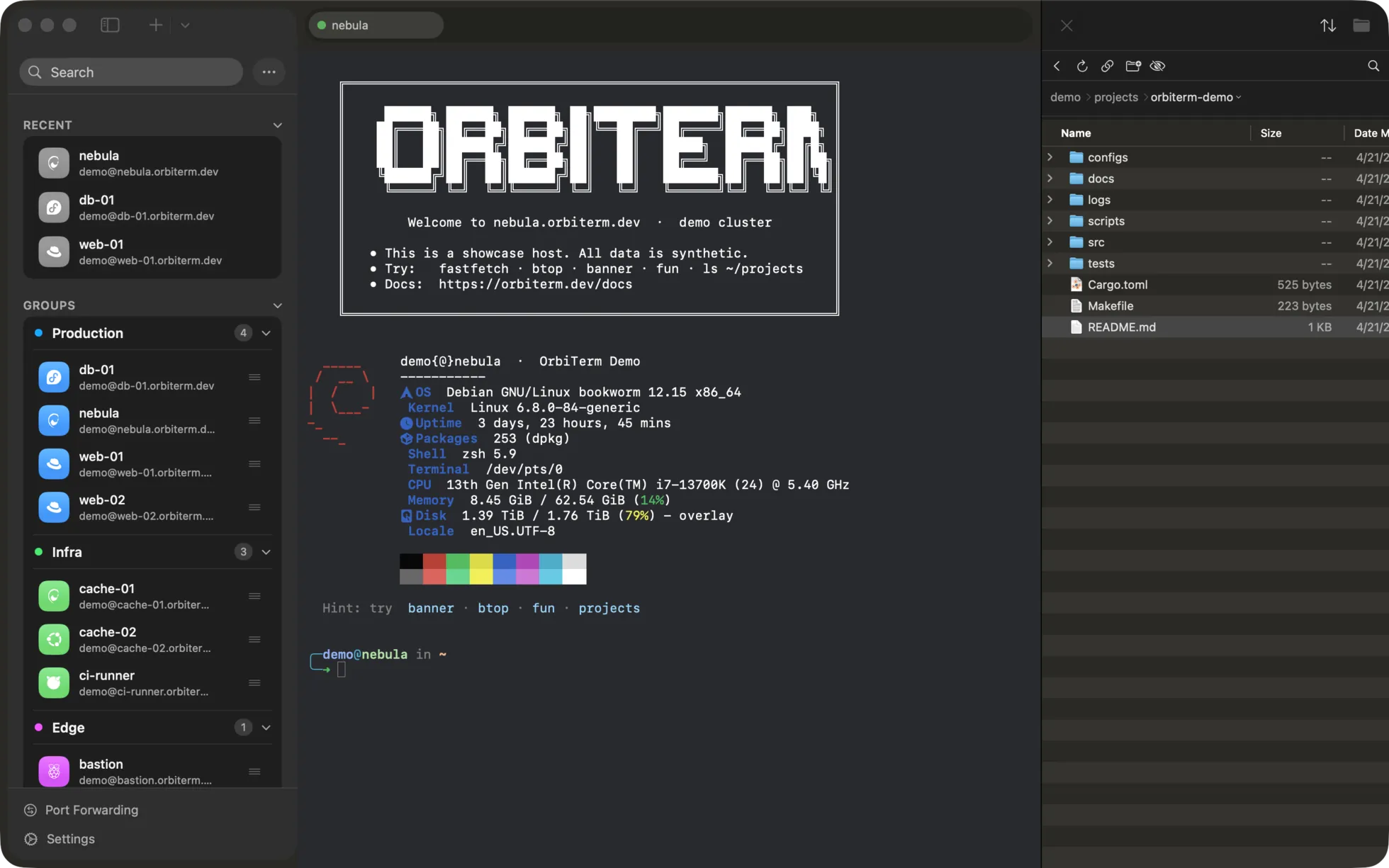This screenshot has height=868, width=1389.
Task: Expand the src folder arrow
Action: coord(1050,242)
